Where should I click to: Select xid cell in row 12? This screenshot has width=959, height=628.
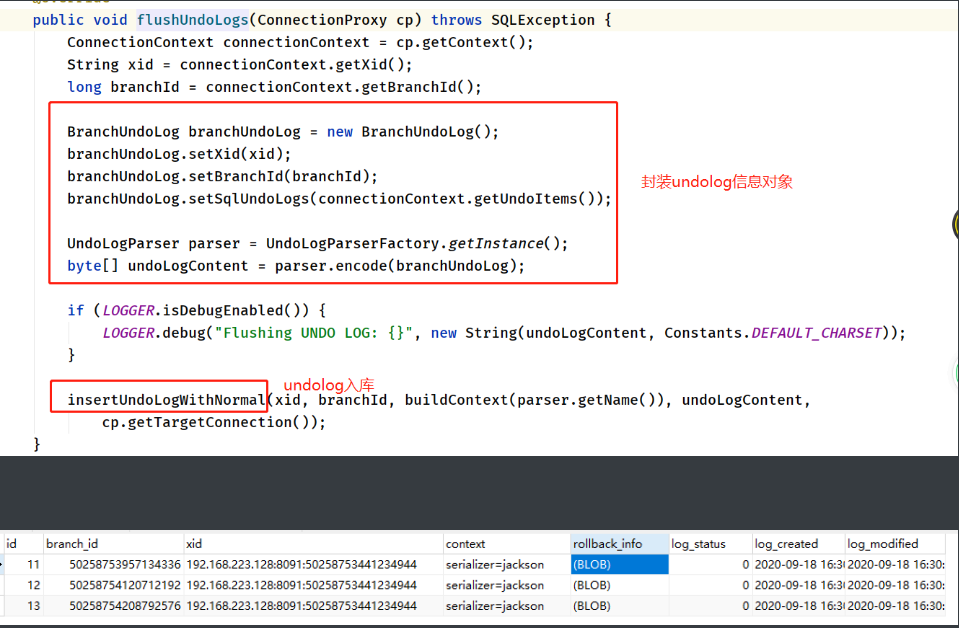click(x=314, y=585)
